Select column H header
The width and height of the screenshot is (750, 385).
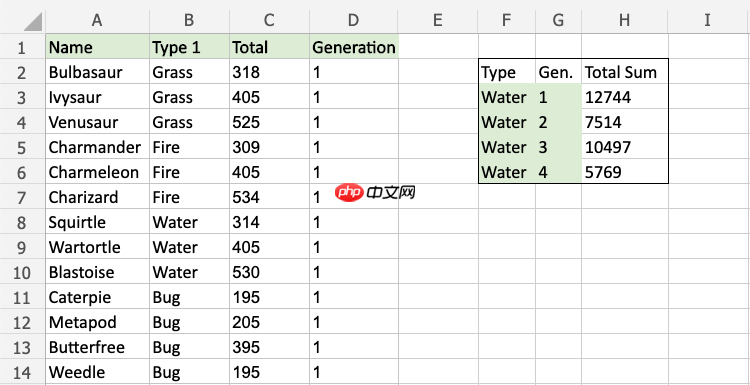pyautogui.click(x=624, y=20)
